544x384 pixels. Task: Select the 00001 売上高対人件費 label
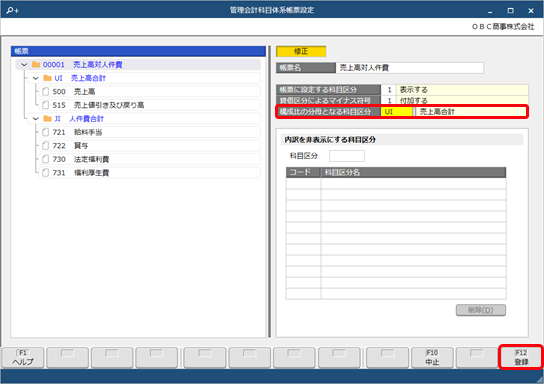coord(83,65)
